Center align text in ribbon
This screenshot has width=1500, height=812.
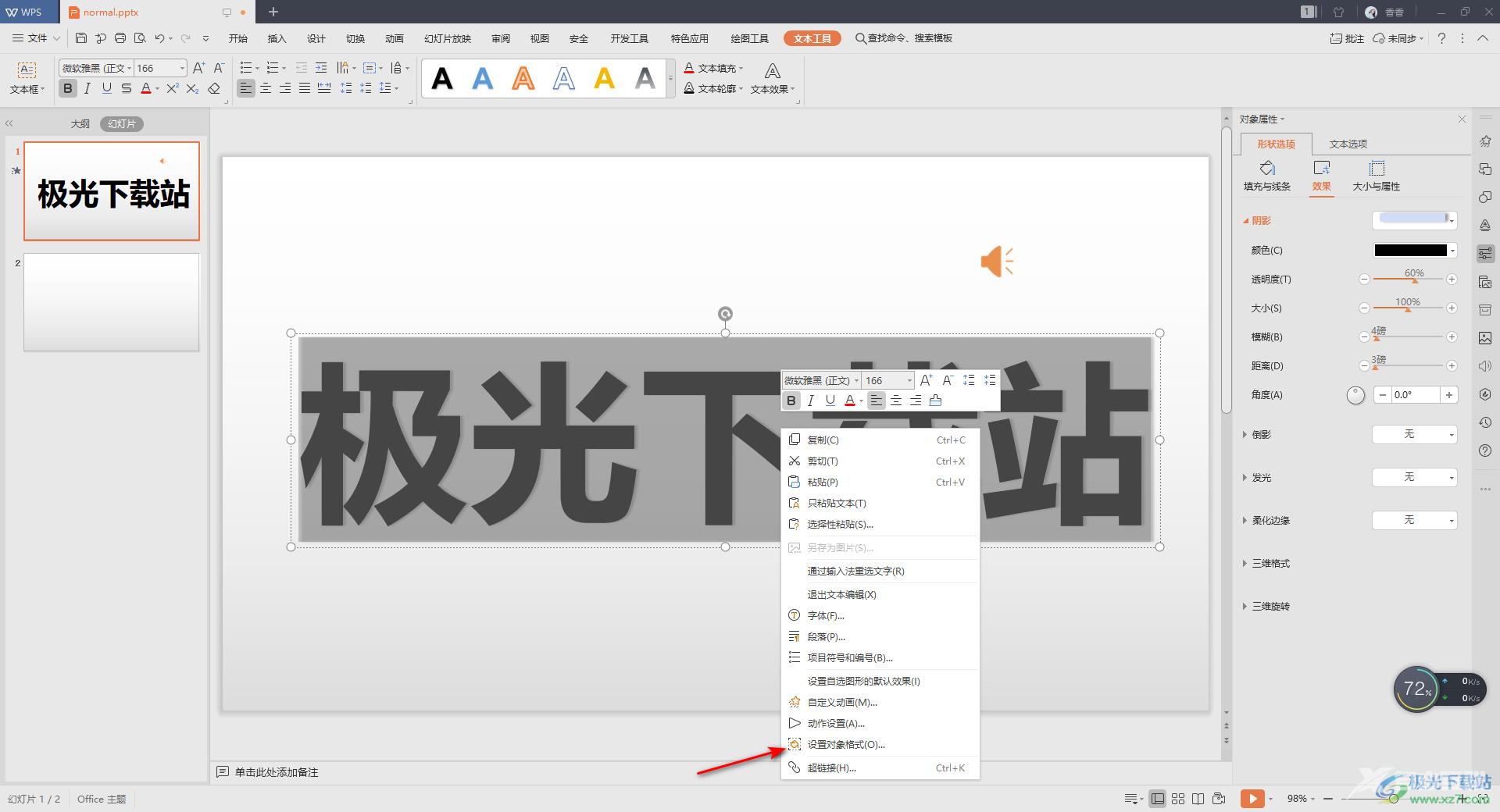click(x=266, y=88)
